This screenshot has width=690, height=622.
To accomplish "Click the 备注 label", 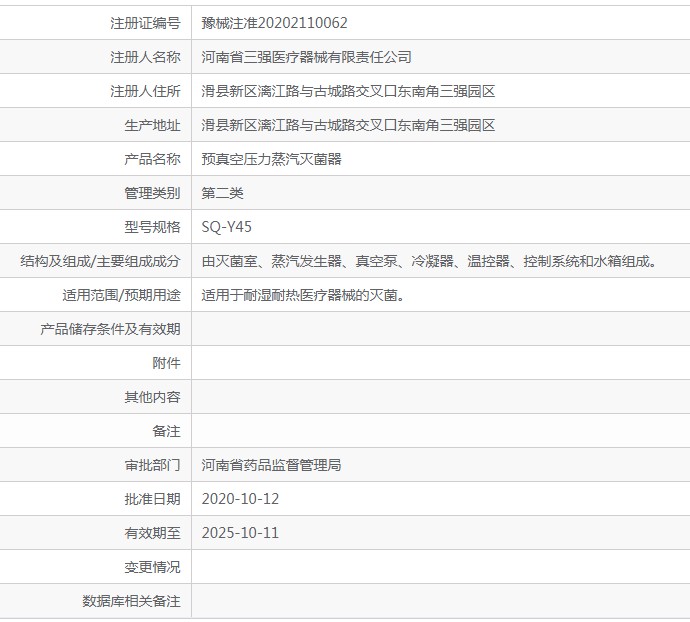I will (166, 431).
